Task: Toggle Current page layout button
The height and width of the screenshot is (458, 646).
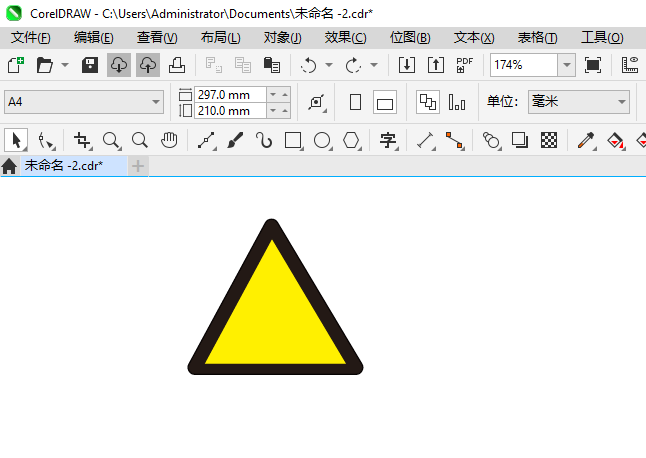Action: (457, 102)
